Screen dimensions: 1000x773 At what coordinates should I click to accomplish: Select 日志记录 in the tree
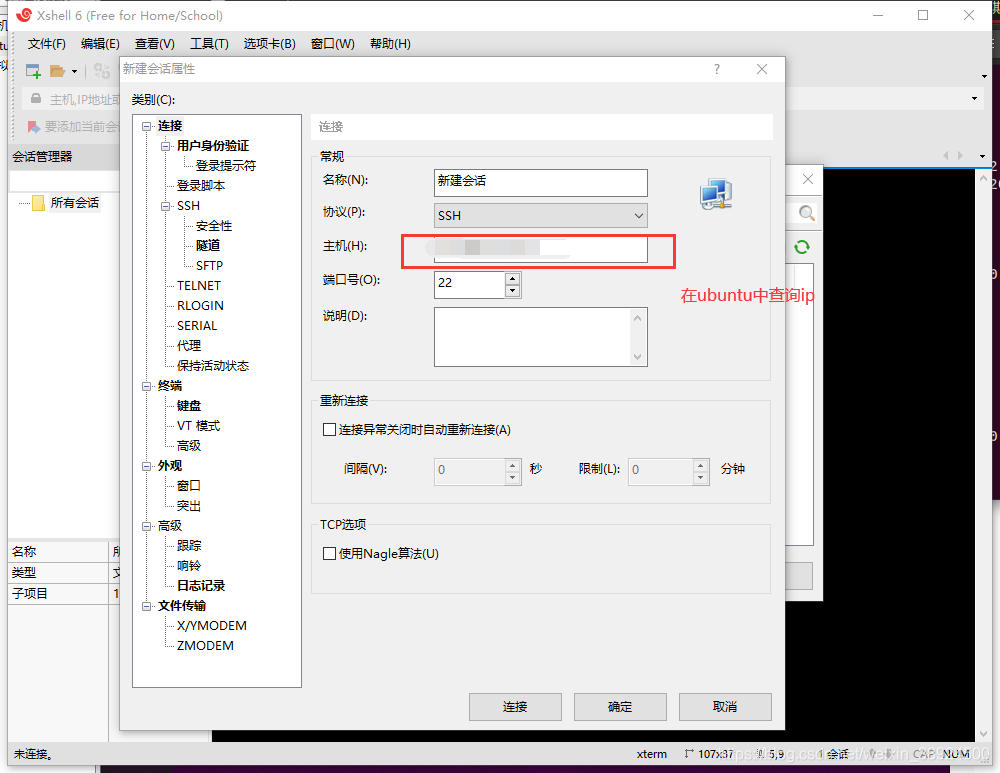coord(200,585)
